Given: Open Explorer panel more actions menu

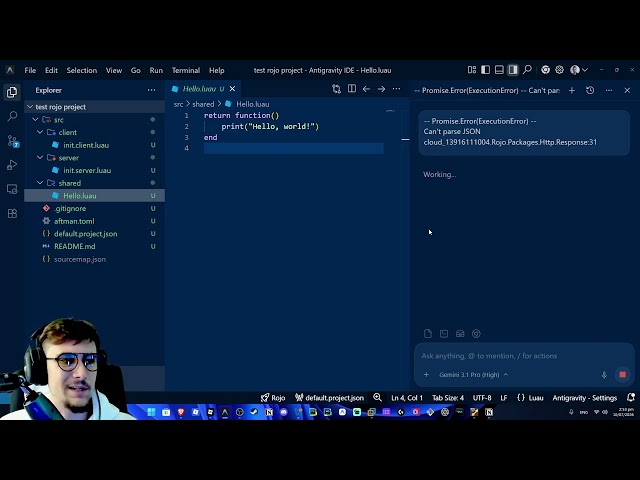Looking at the screenshot, I should 151,90.
